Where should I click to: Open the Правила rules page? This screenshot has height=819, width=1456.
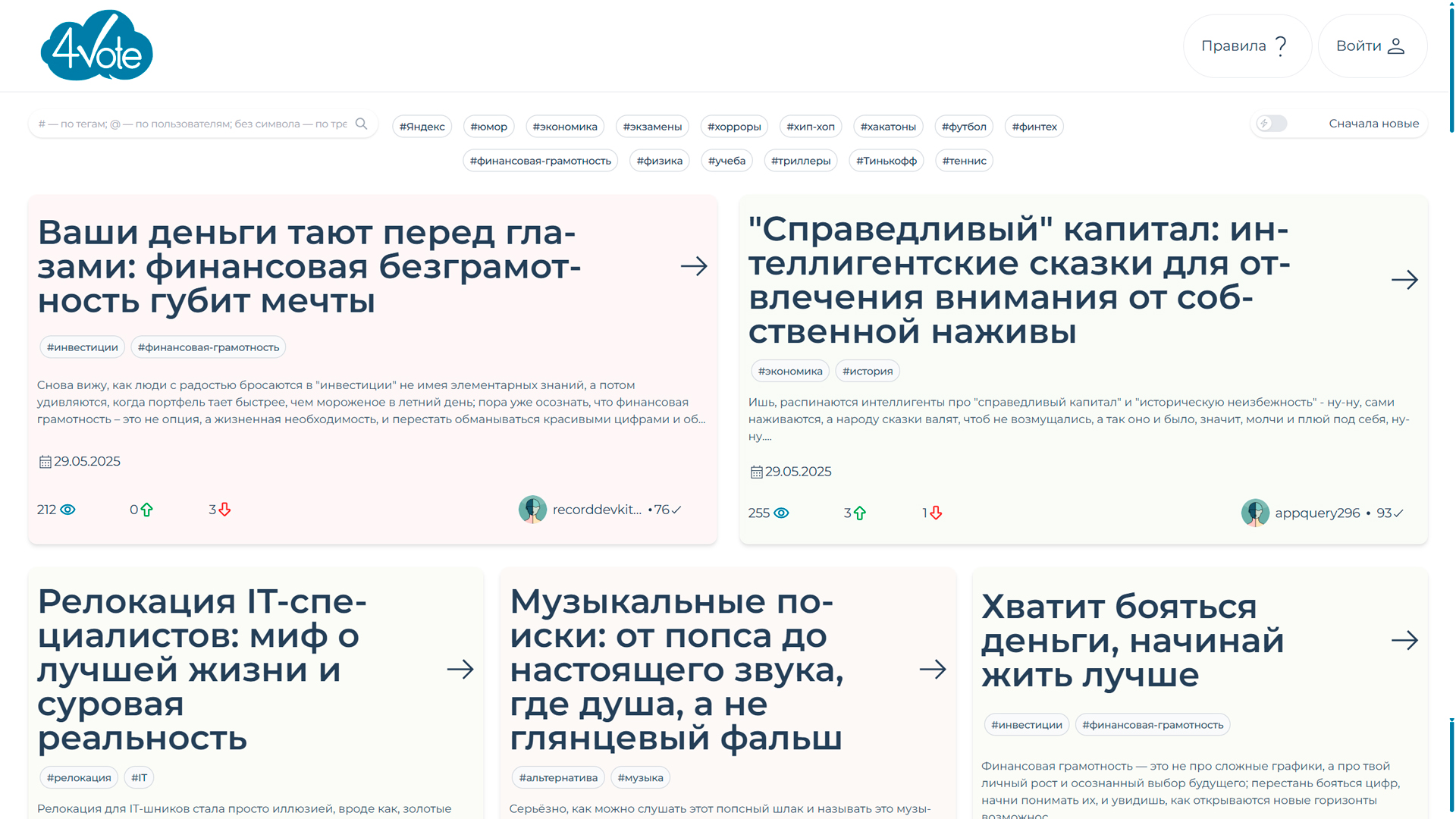click(1246, 46)
